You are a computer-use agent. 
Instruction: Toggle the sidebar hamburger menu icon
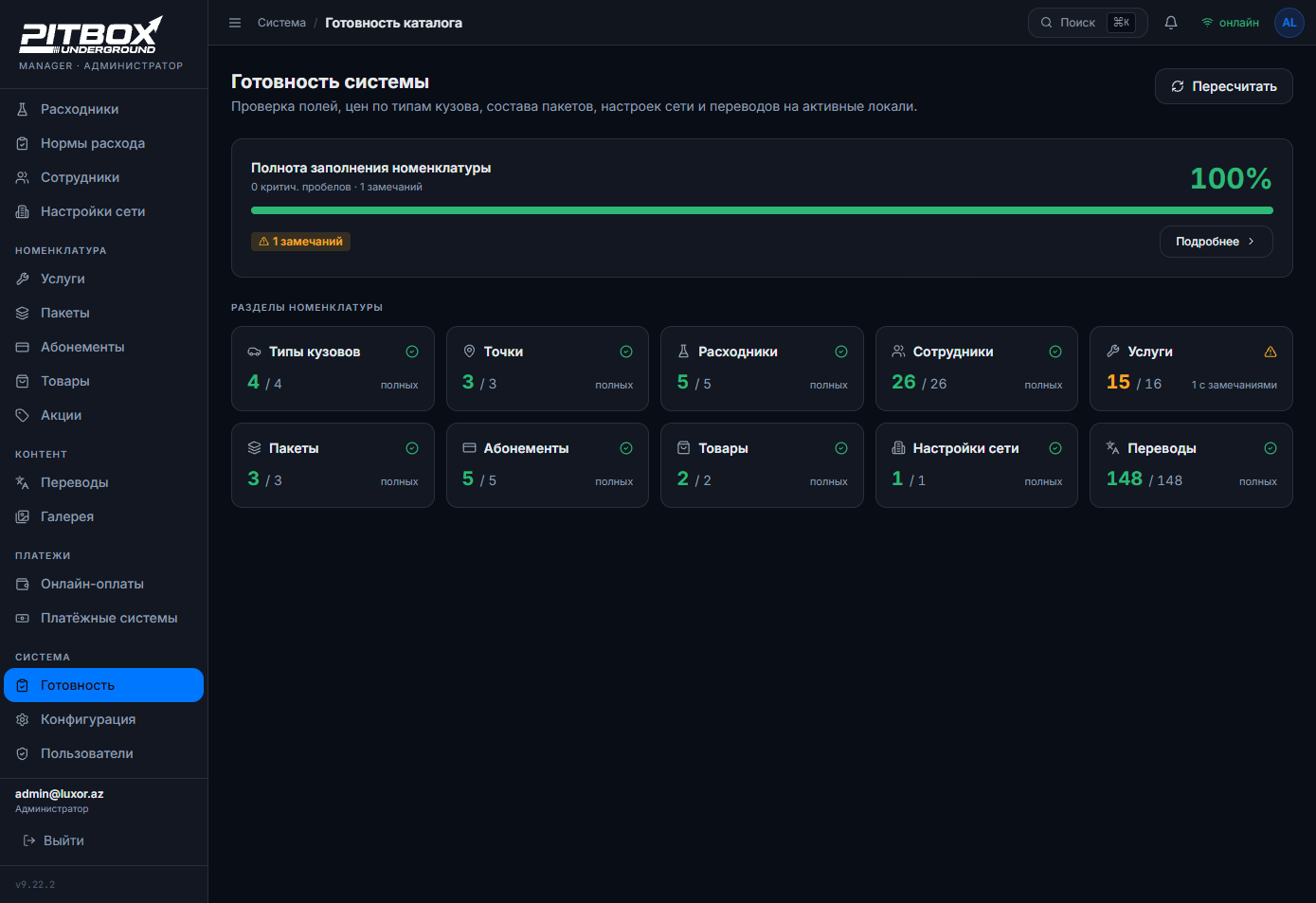235,23
